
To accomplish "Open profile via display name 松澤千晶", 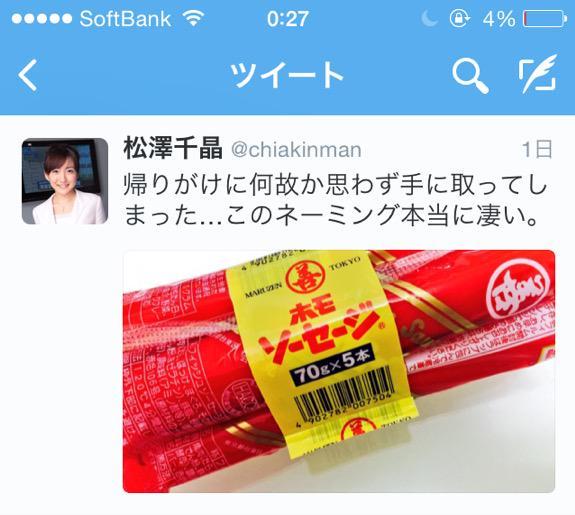I will 173,149.
